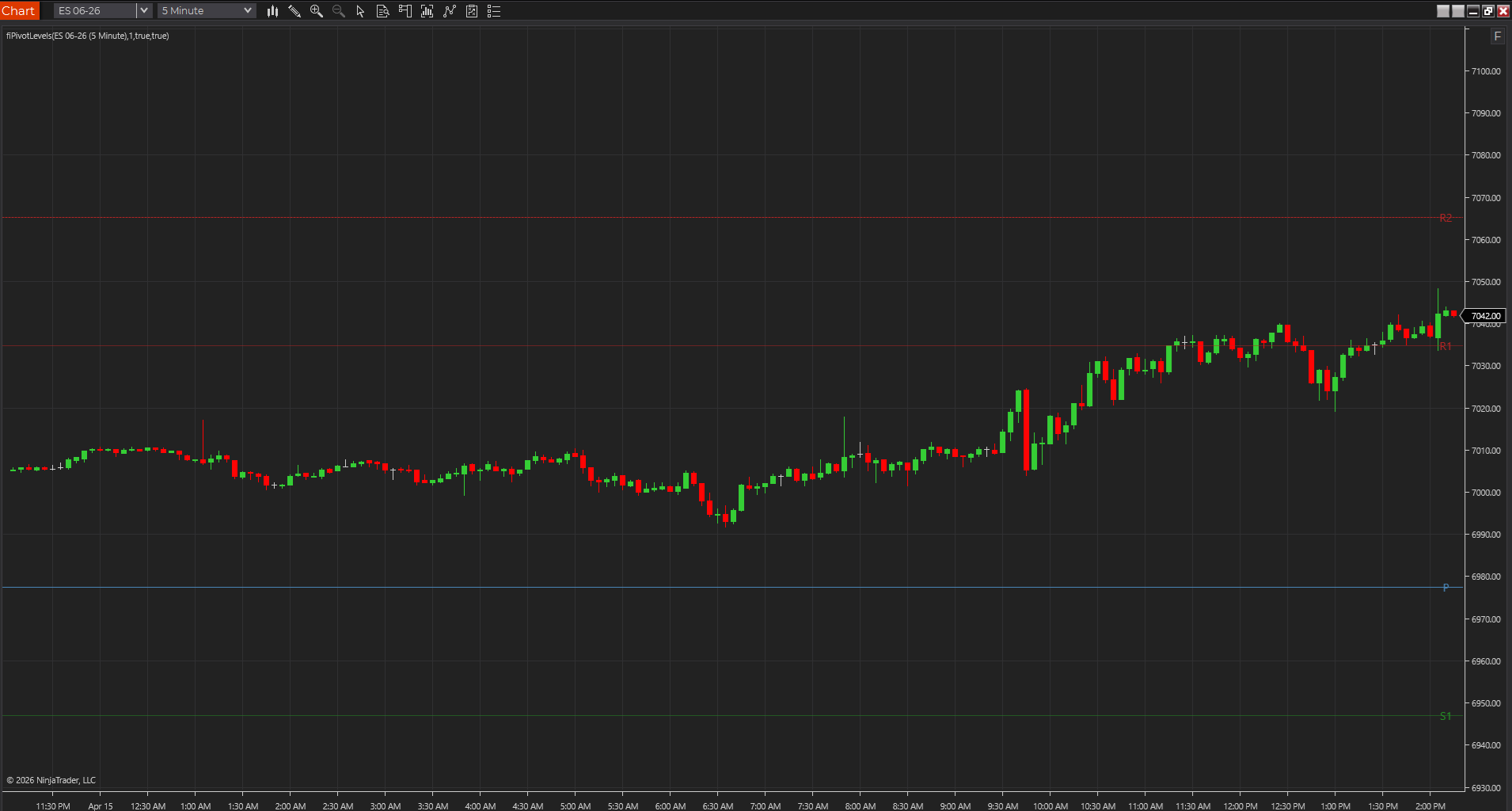The width and height of the screenshot is (1512, 811).
Task: Open the ES 06-26 instrument dropdown
Action: (95, 10)
